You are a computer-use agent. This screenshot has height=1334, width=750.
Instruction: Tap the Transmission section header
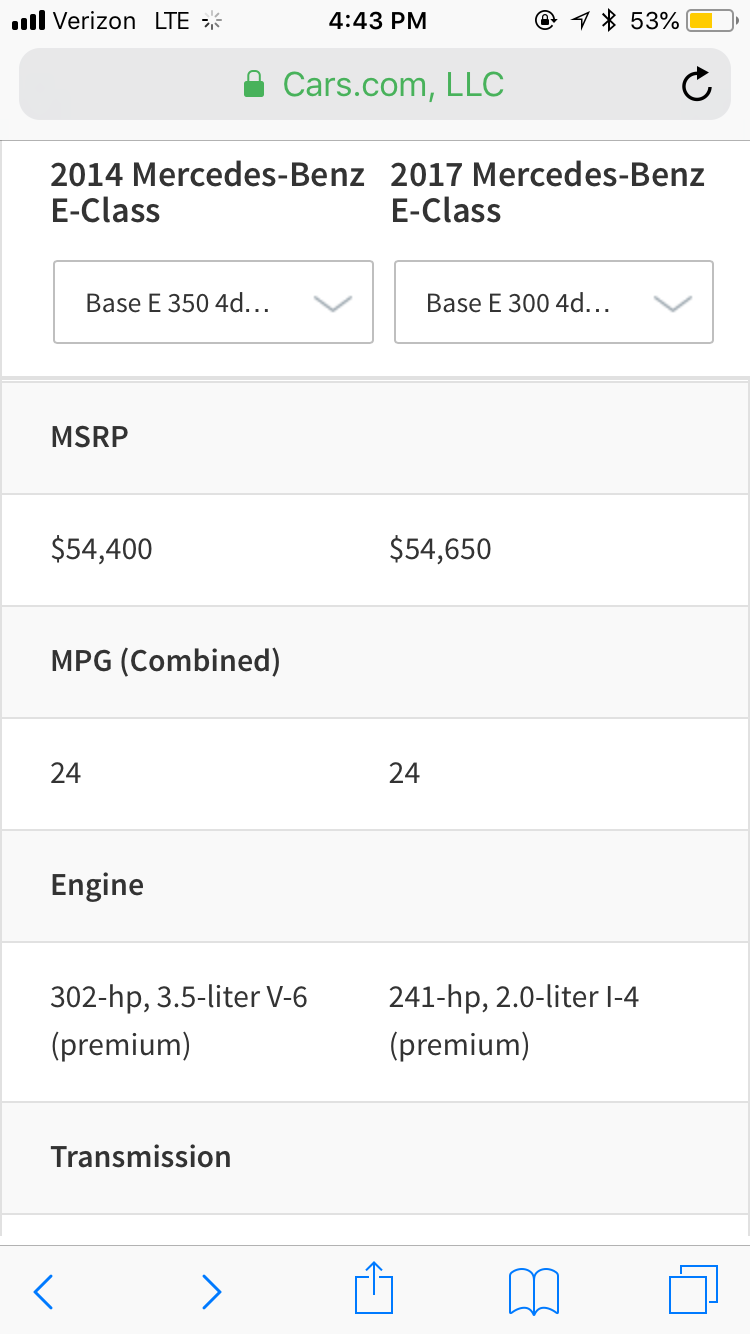375,1157
